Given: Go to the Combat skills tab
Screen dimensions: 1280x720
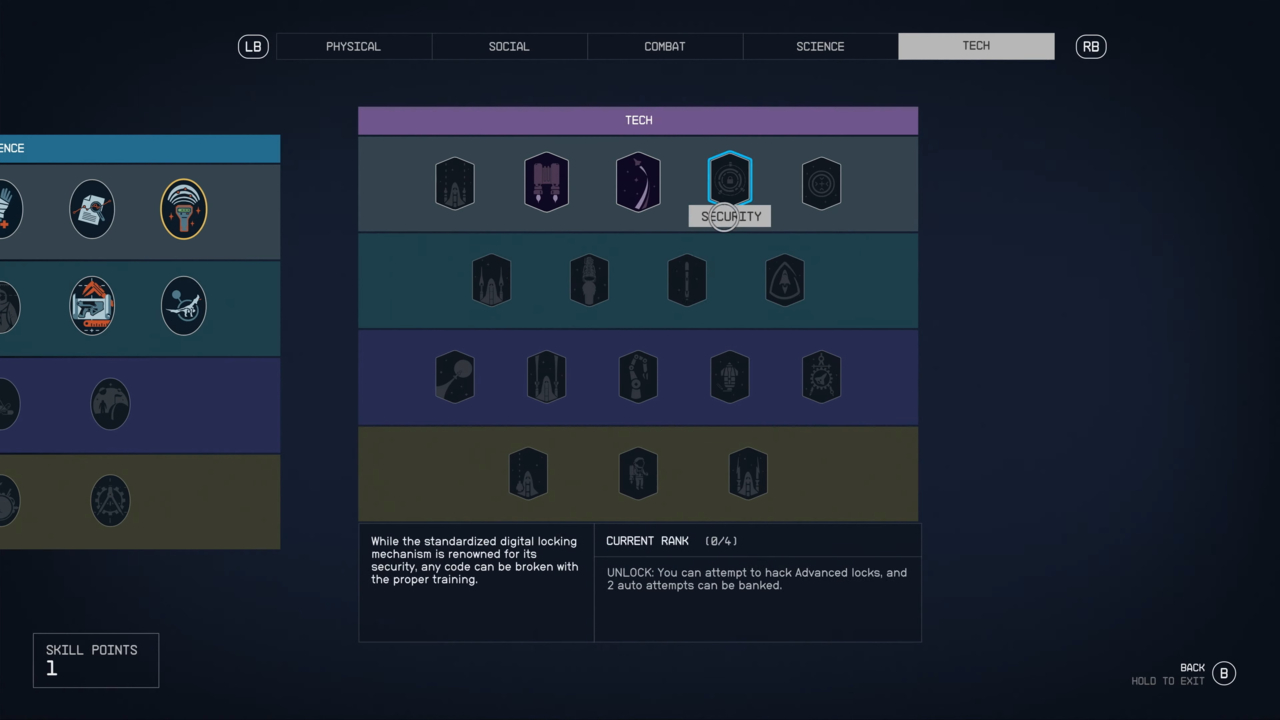Looking at the screenshot, I should pyautogui.click(x=665, y=46).
